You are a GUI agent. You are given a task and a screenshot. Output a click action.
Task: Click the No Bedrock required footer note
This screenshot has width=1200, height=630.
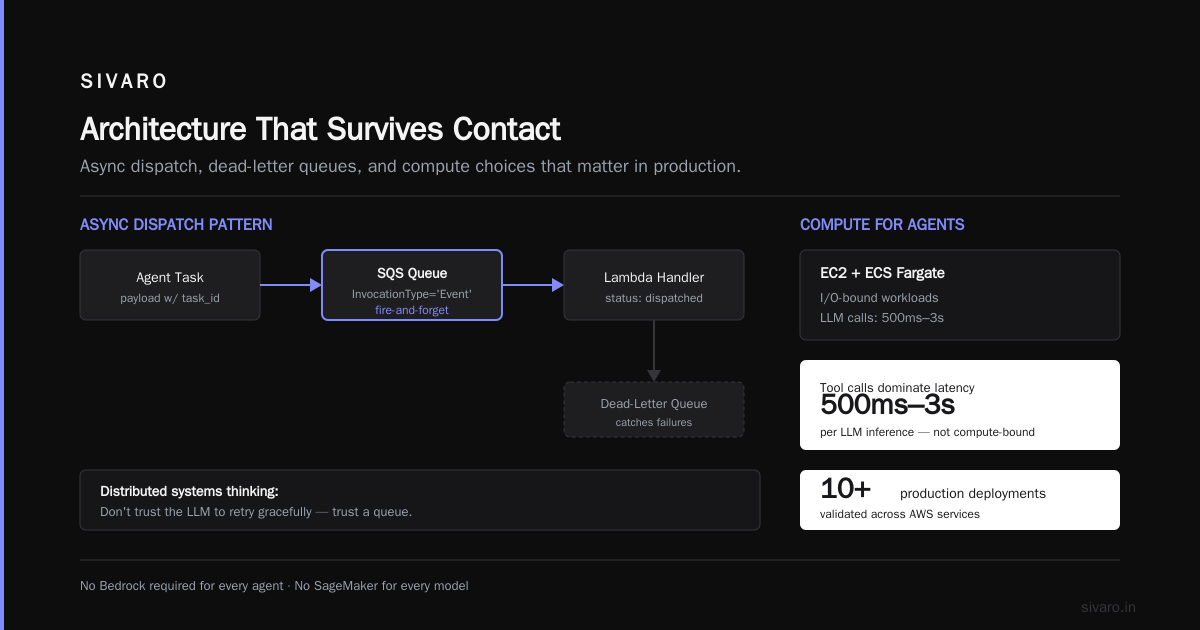[x=274, y=586]
